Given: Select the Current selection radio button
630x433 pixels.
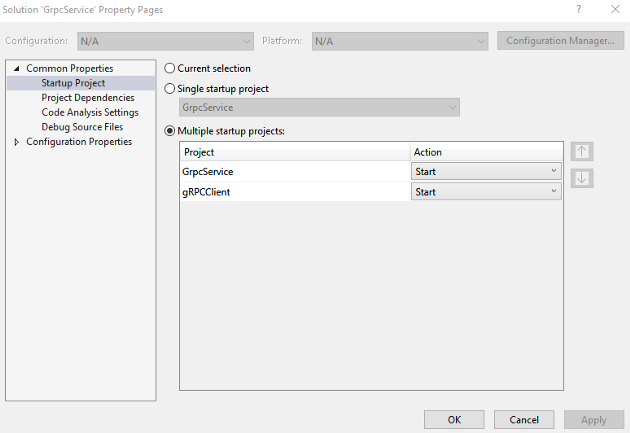Looking at the screenshot, I should coord(170,68).
